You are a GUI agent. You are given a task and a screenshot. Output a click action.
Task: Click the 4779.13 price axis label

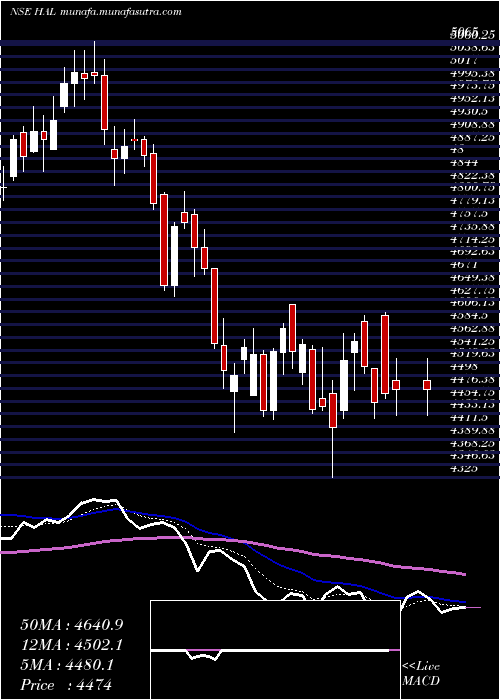(473, 200)
